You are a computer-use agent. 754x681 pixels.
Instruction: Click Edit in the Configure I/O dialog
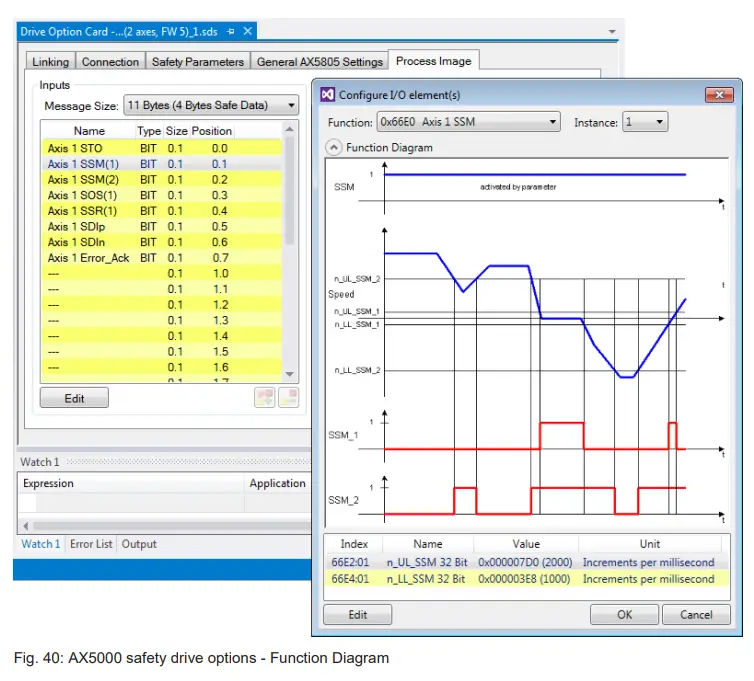[x=357, y=615]
